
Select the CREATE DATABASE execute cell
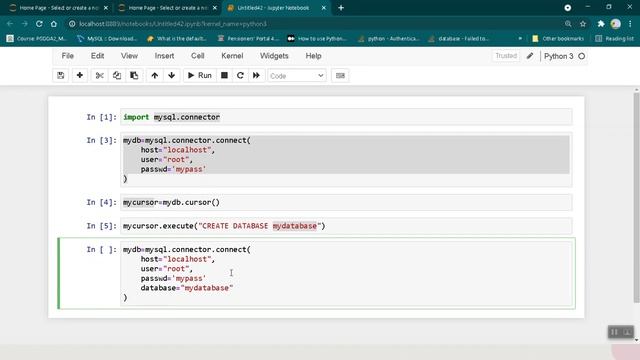tap(346, 226)
